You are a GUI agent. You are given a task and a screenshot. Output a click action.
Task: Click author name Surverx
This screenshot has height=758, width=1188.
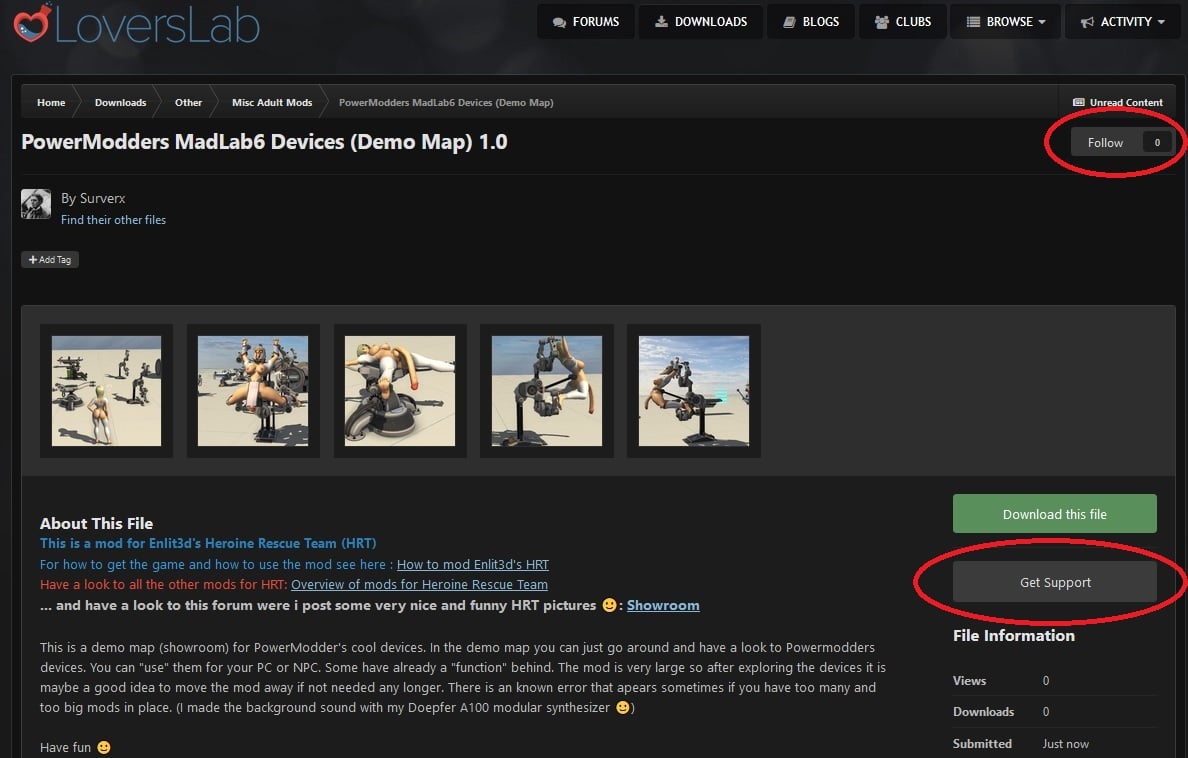102,199
